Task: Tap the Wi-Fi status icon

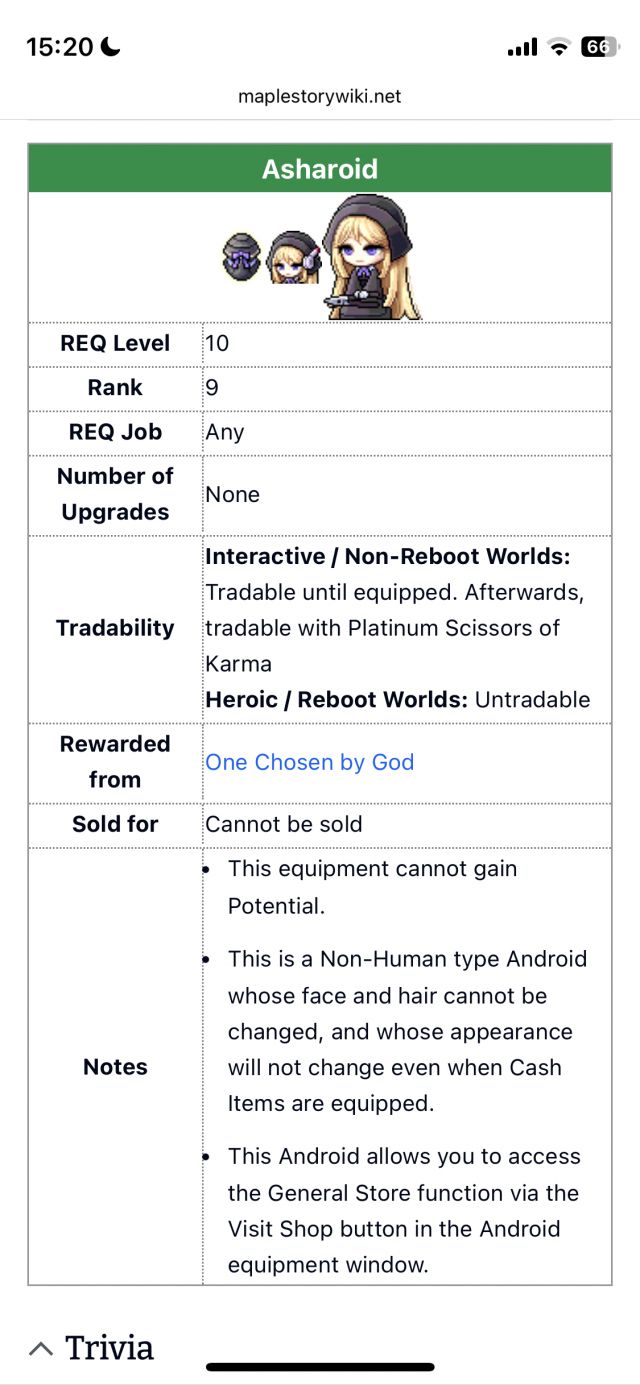Action: pos(559,47)
